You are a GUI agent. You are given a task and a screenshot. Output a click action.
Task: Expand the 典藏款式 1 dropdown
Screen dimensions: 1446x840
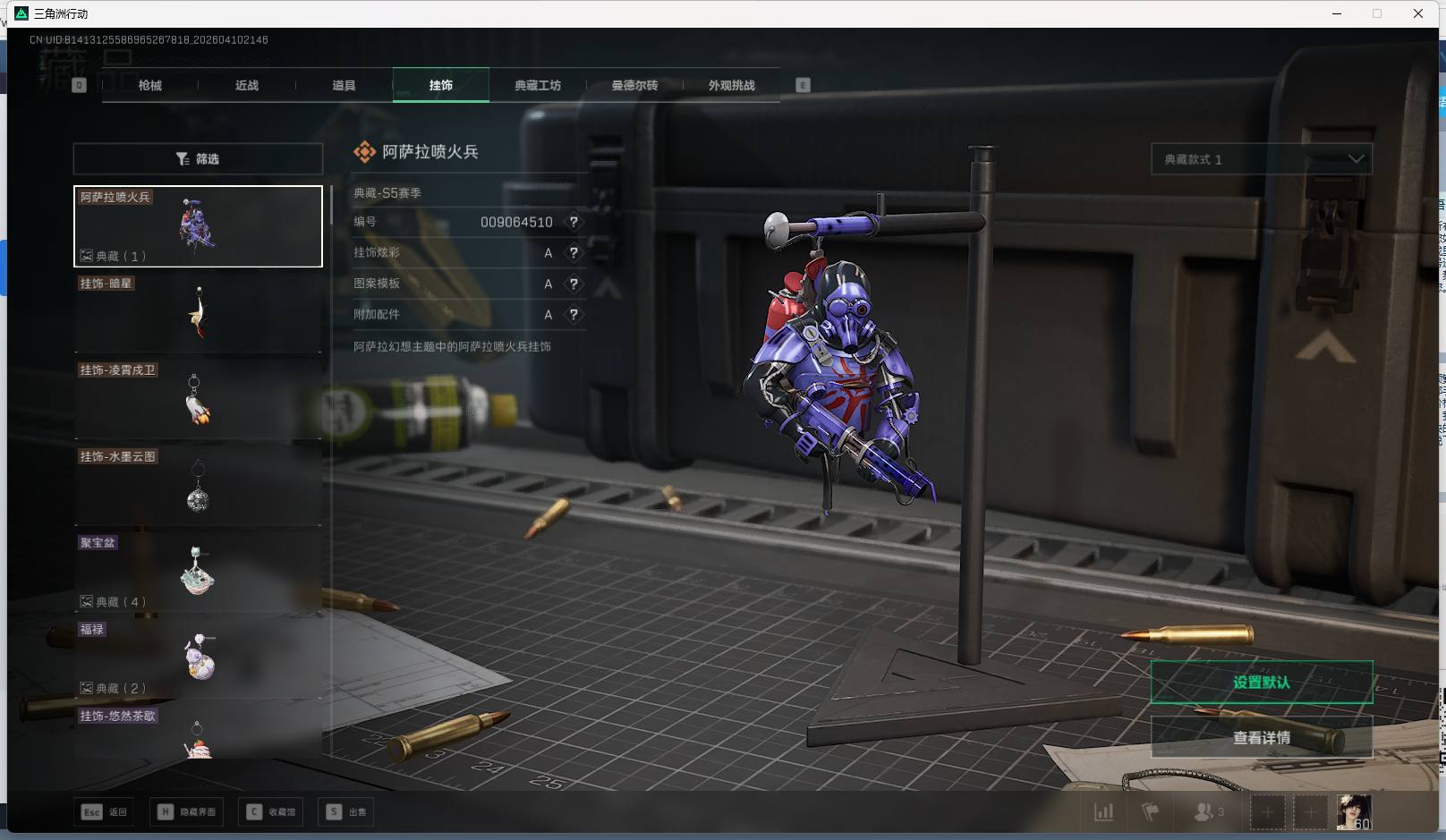1261,159
